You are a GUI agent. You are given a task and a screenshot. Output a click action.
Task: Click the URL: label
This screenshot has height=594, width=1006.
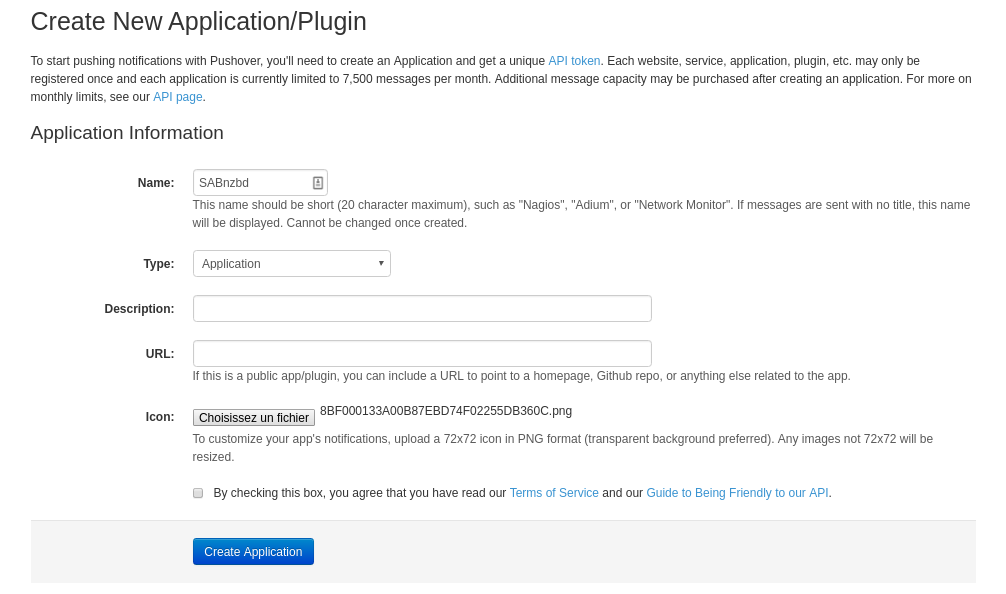(x=160, y=353)
